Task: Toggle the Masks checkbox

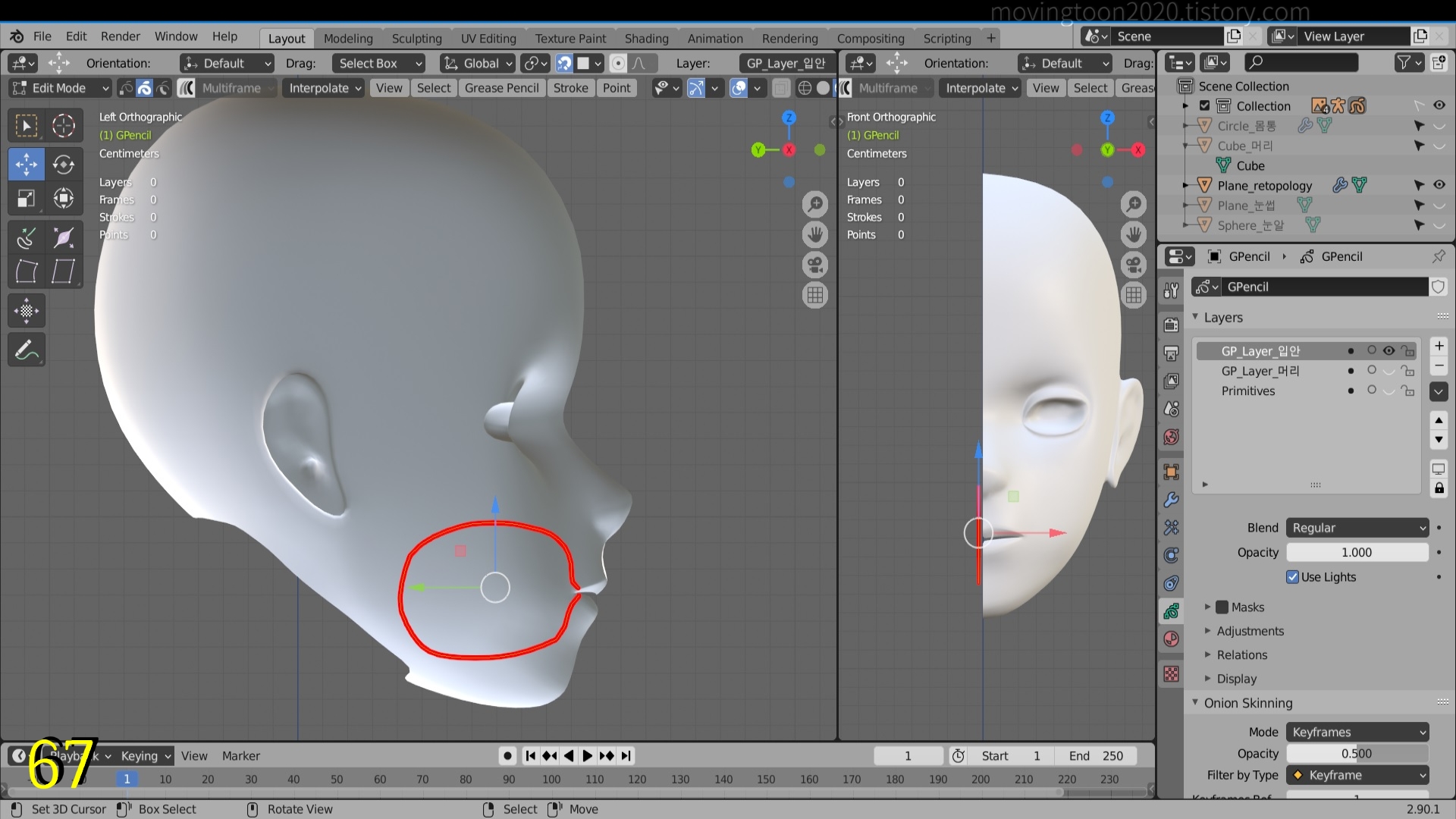Action: [1222, 607]
